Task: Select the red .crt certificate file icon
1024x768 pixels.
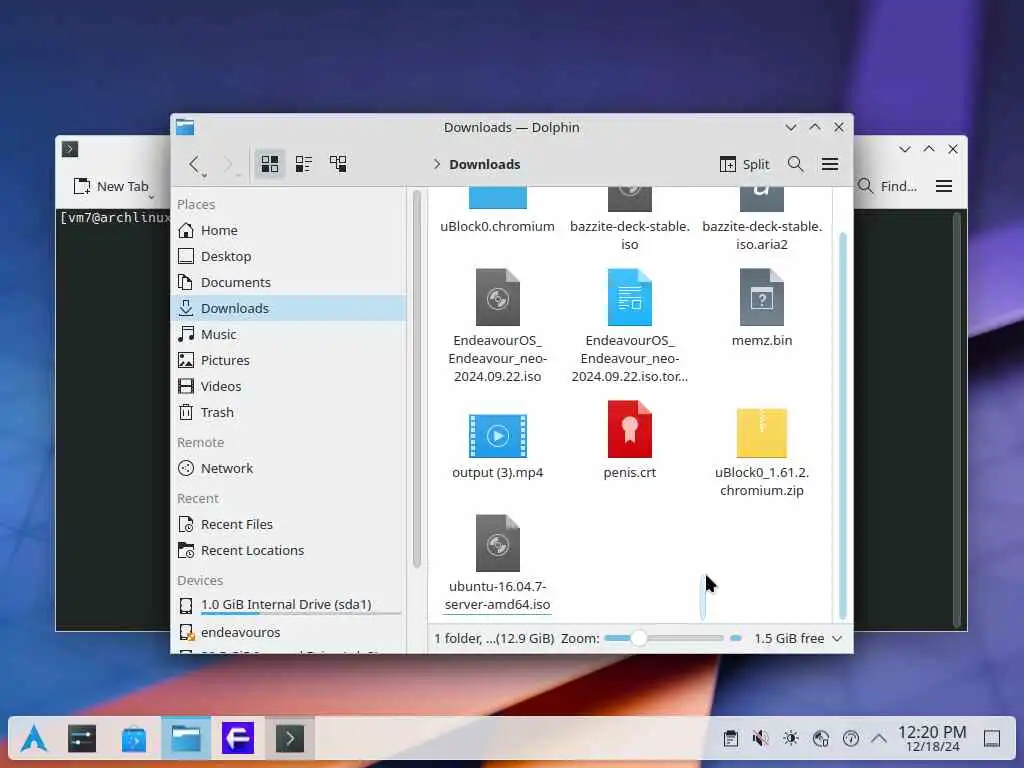Action: click(x=630, y=429)
